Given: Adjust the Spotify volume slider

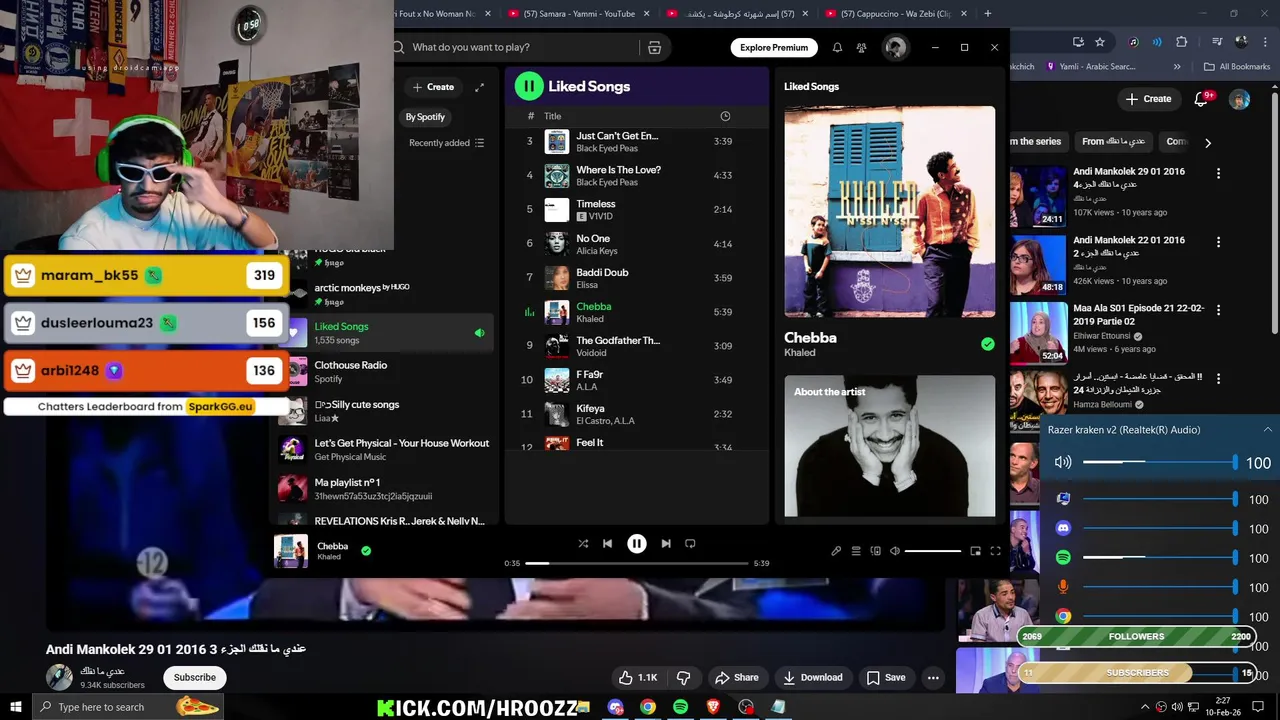Looking at the screenshot, I should [x=932, y=551].
